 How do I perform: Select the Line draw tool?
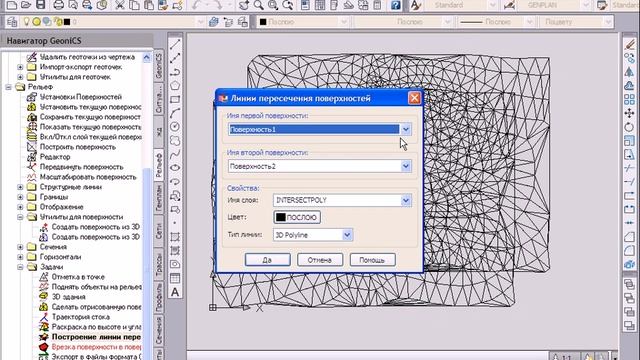tap(175, 44)
